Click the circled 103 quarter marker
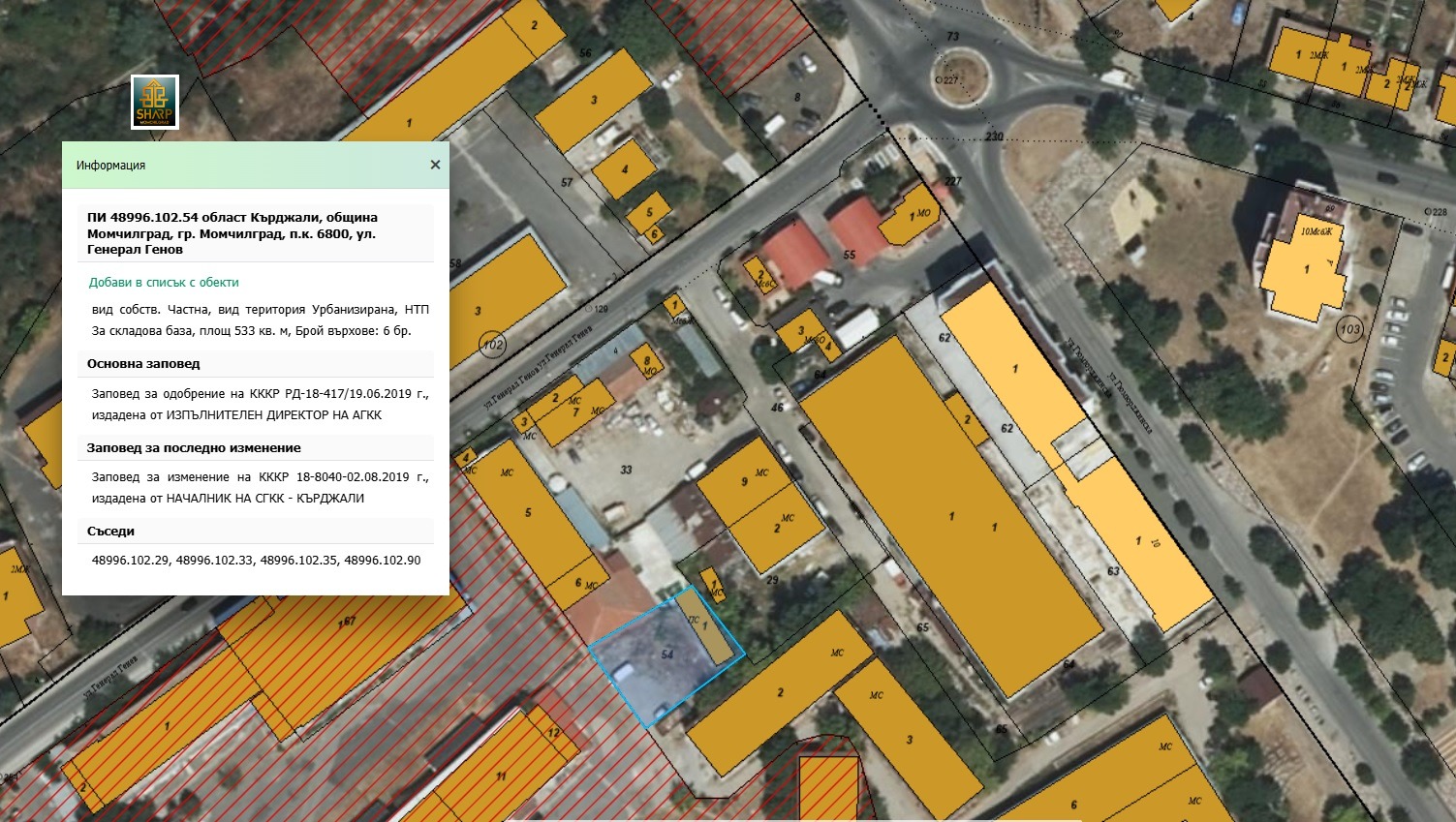Viewport: 1456px width, 822px height. [x=1349, y=329]
